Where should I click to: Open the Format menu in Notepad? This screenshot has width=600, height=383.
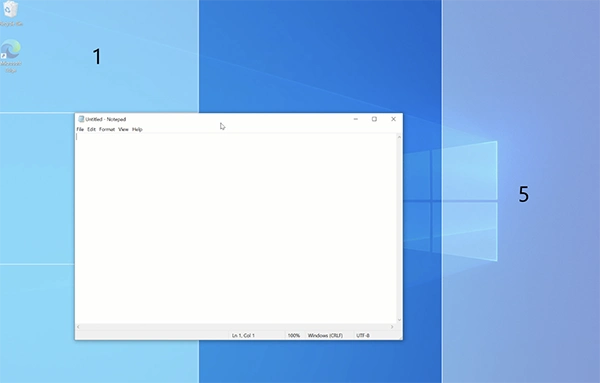pos(107,129)
